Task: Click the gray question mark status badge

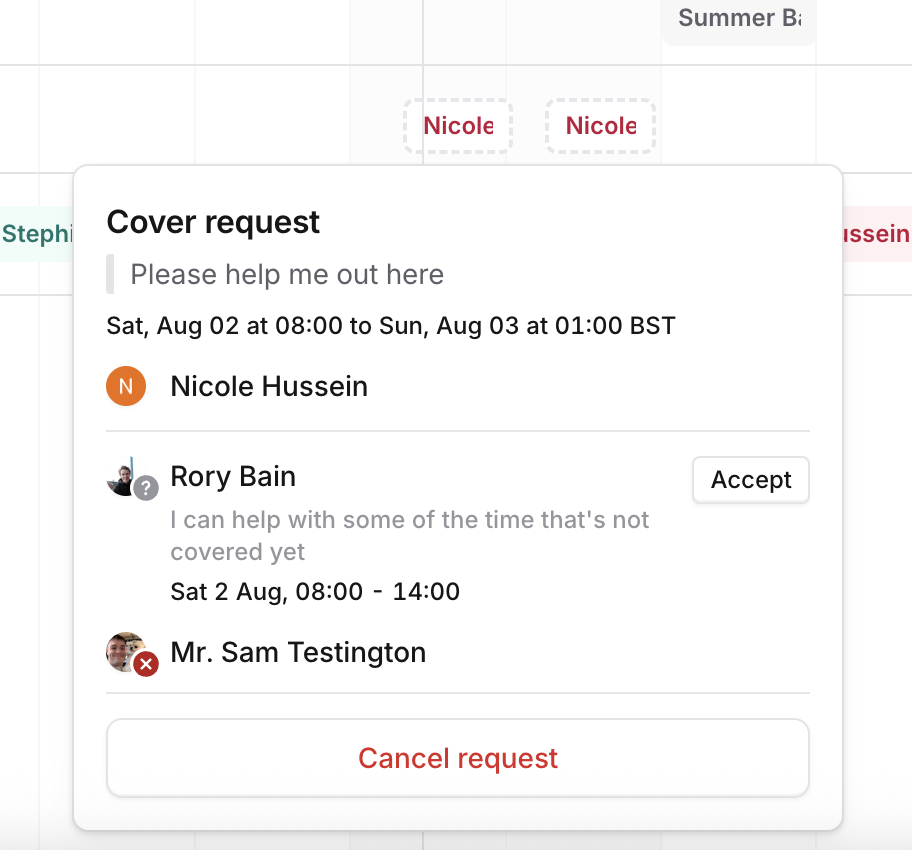Action: coord(146,488)
